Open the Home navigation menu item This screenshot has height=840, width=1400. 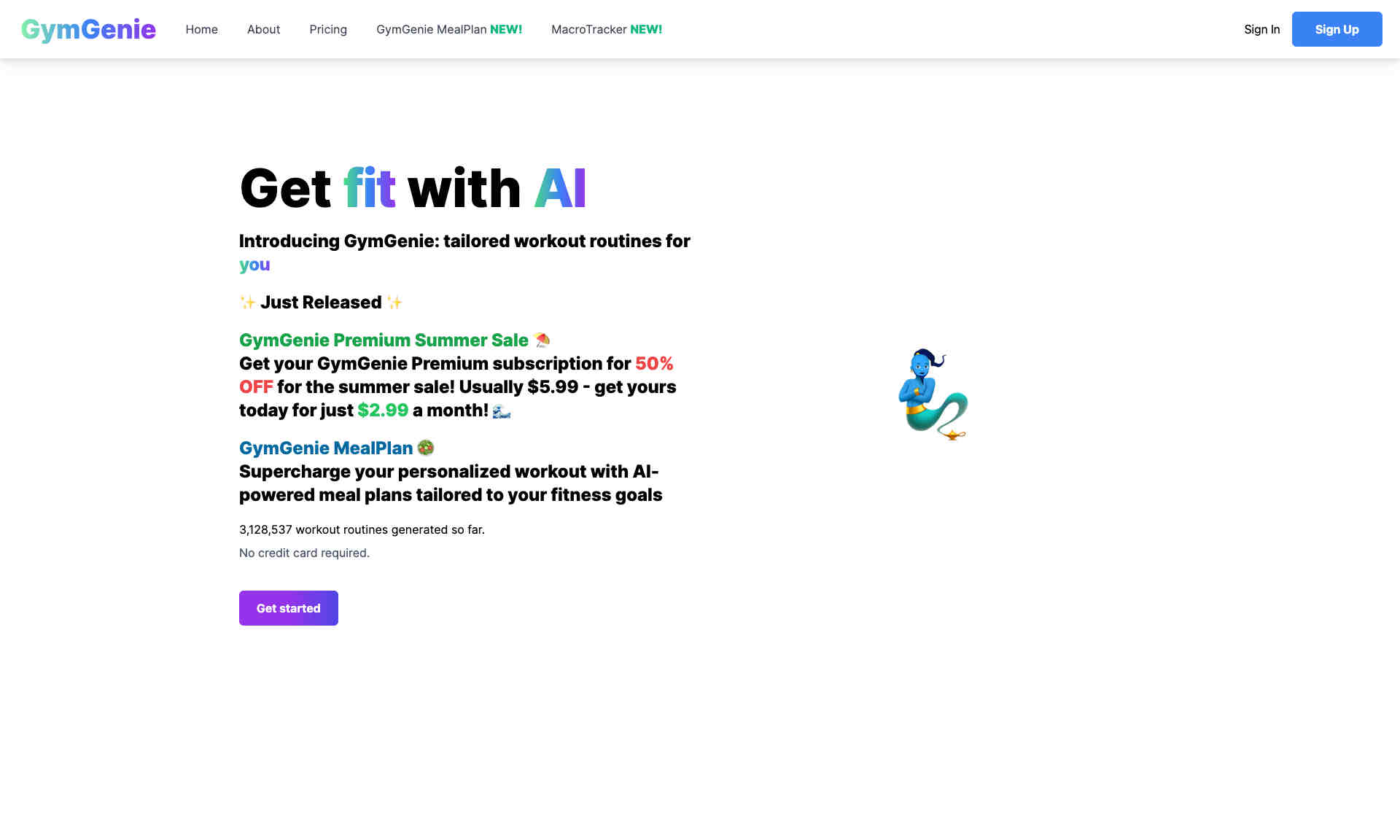pyautogui.click(x=201, y=29)
